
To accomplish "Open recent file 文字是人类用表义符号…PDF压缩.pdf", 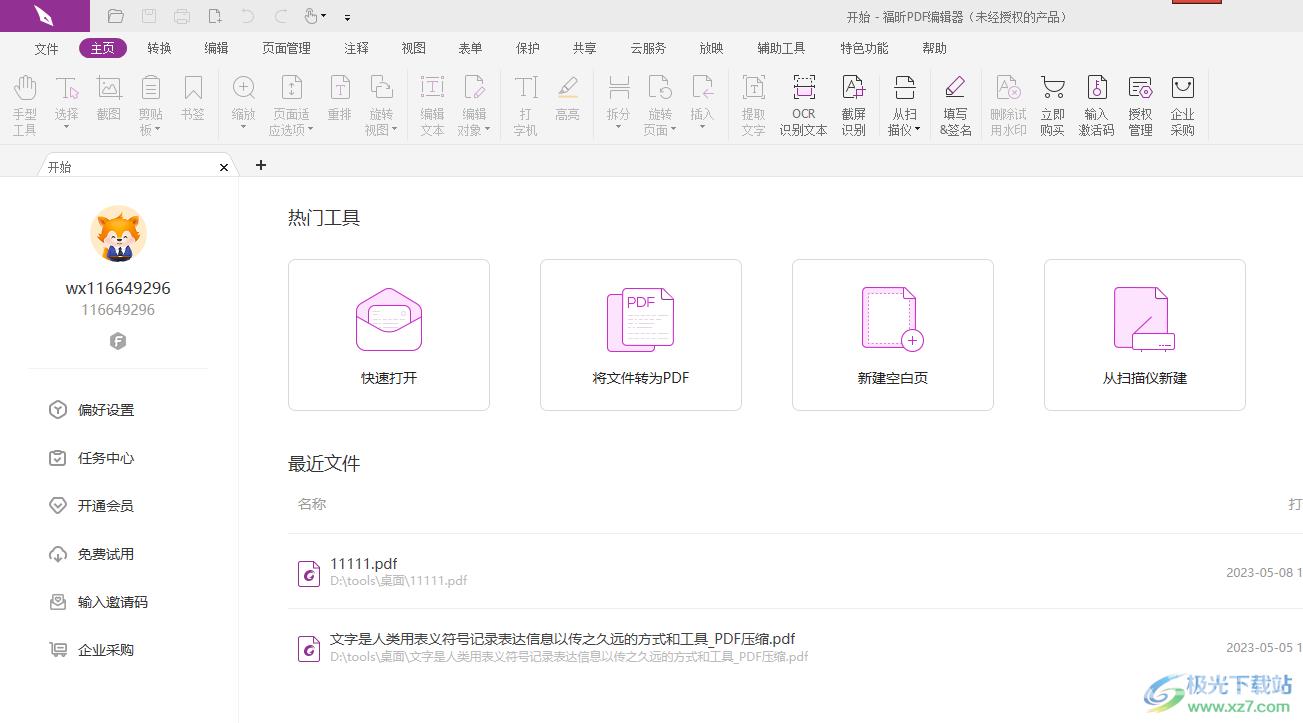I will pyautogui.click(x=795, y=647).
